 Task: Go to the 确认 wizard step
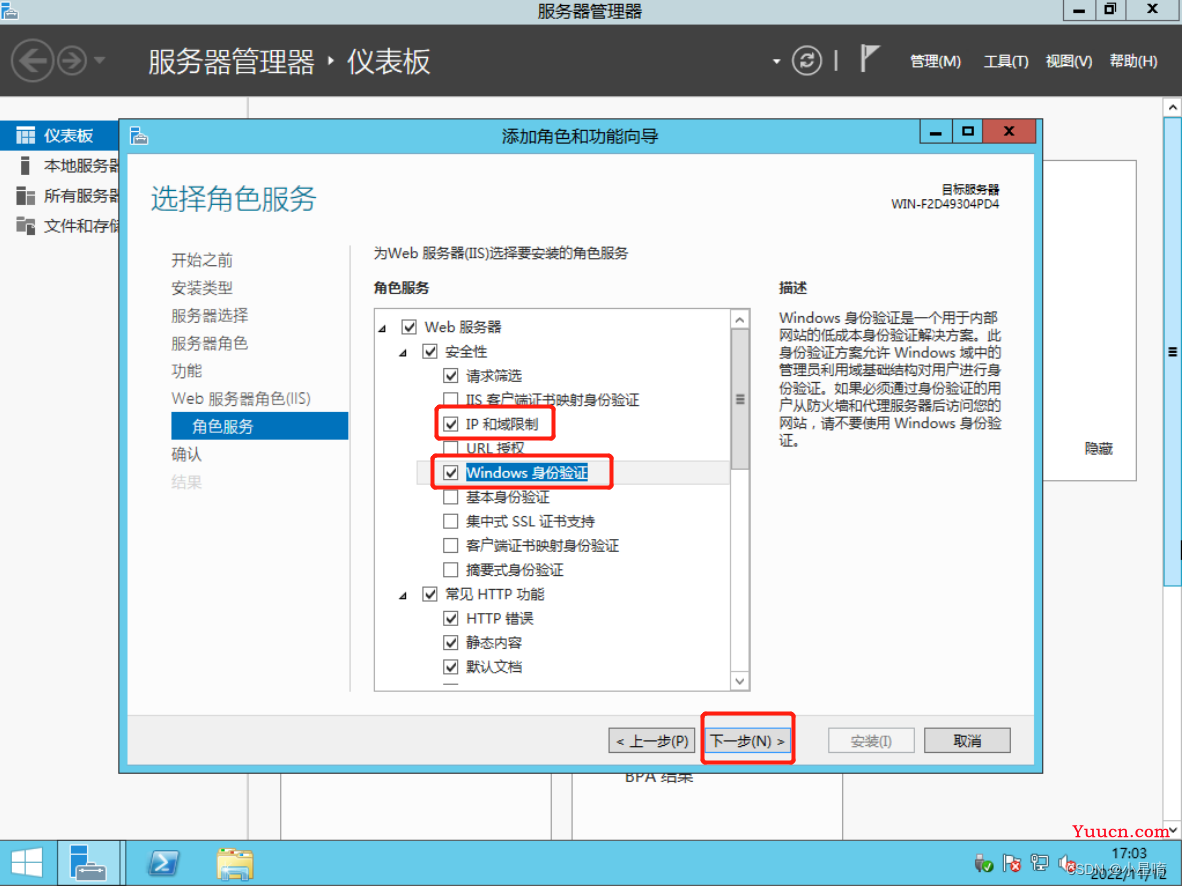click(x=187, y=454)
